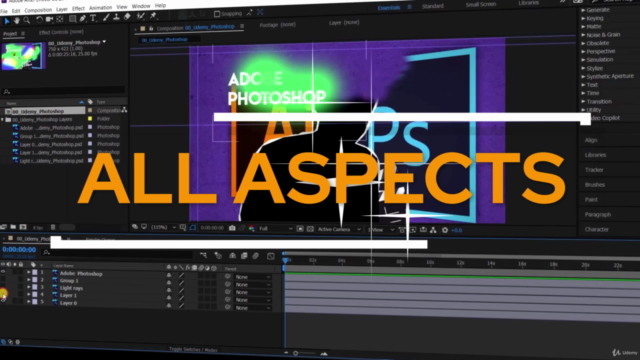Image resolution: width=640 pixels, height=360 pixels.
Task: Click label color swatch of Layer 1 row
Action: point(35,294)
